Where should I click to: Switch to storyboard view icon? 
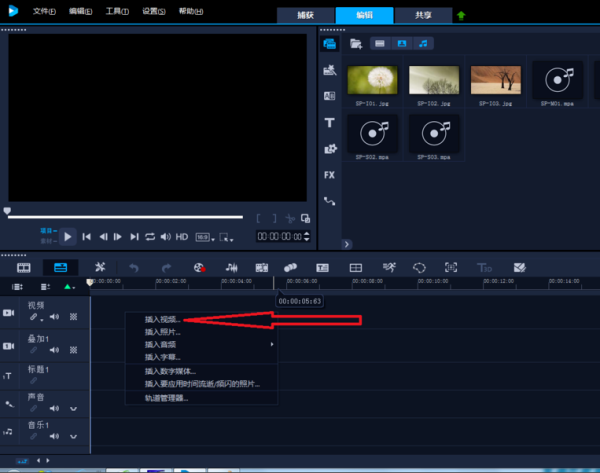tap(24, 267)
